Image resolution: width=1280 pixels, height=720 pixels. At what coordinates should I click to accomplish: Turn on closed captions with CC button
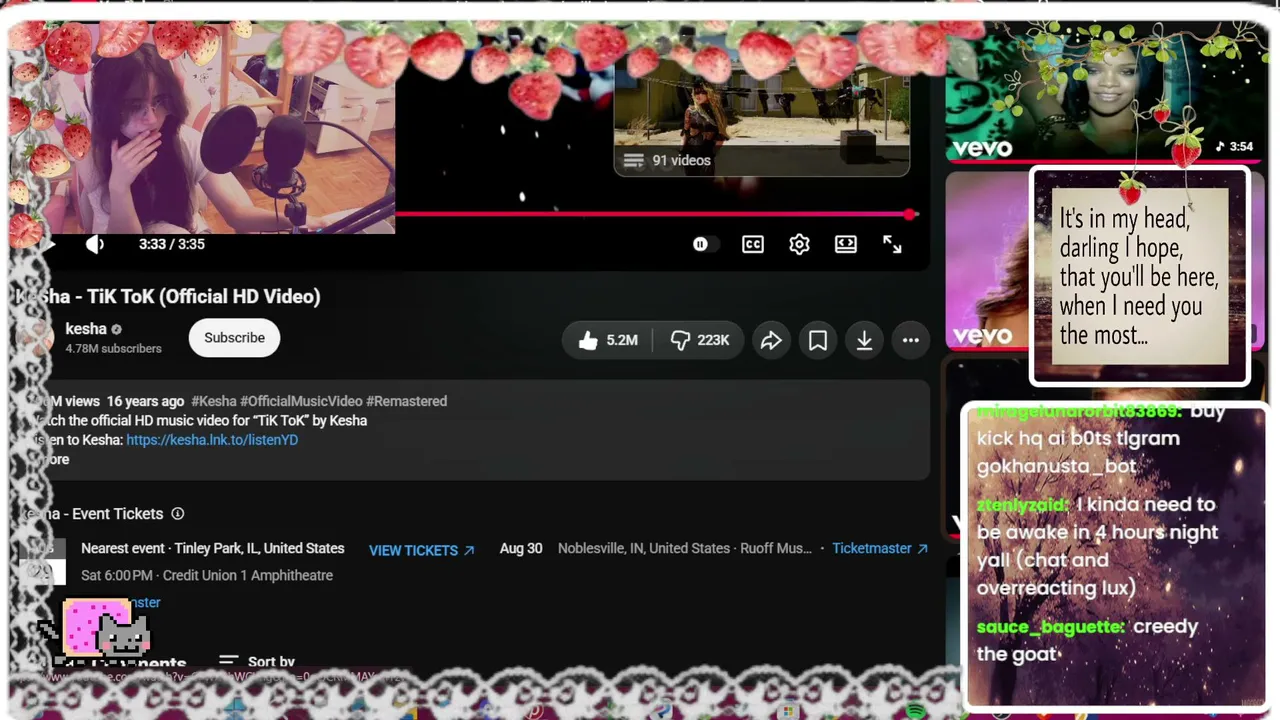pos(753,244)
